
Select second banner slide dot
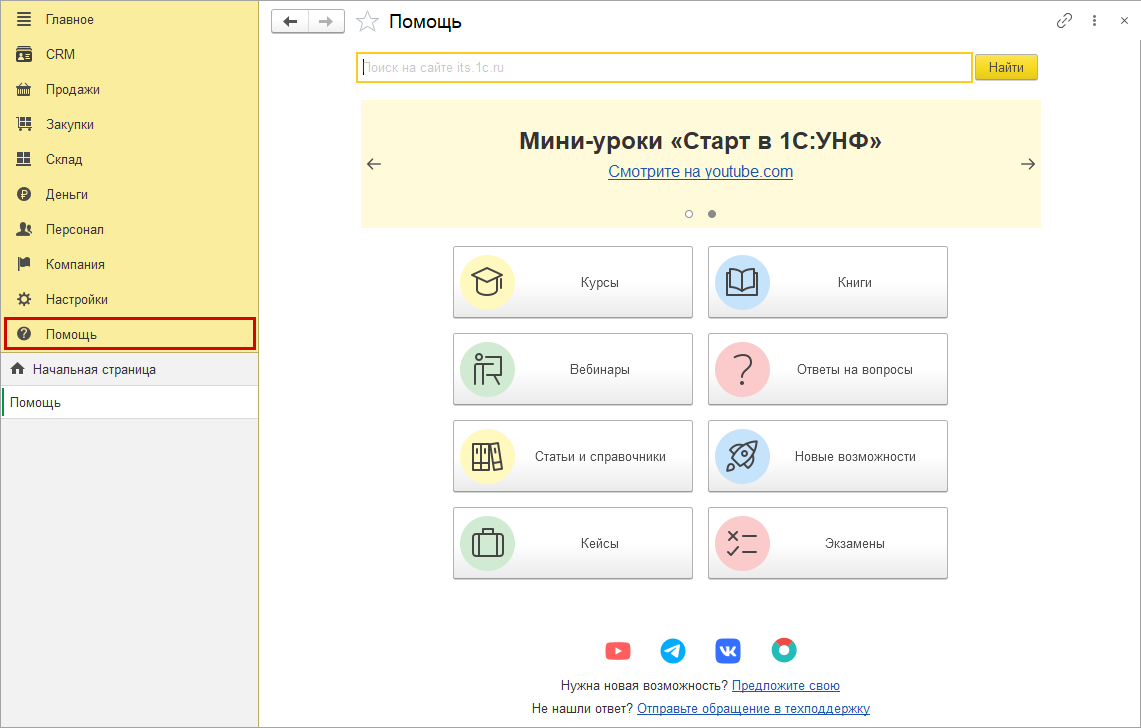(x=712, y=214)
